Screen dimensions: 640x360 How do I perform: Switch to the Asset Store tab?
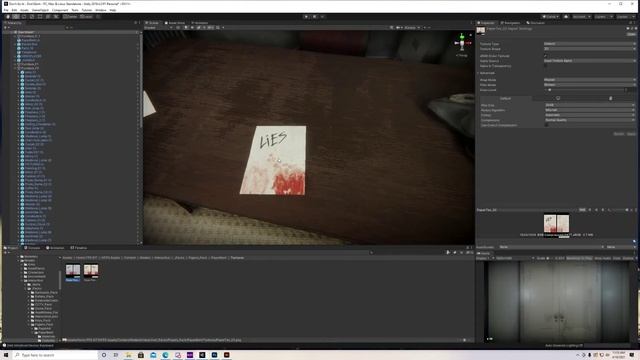(x=175, y=23)
